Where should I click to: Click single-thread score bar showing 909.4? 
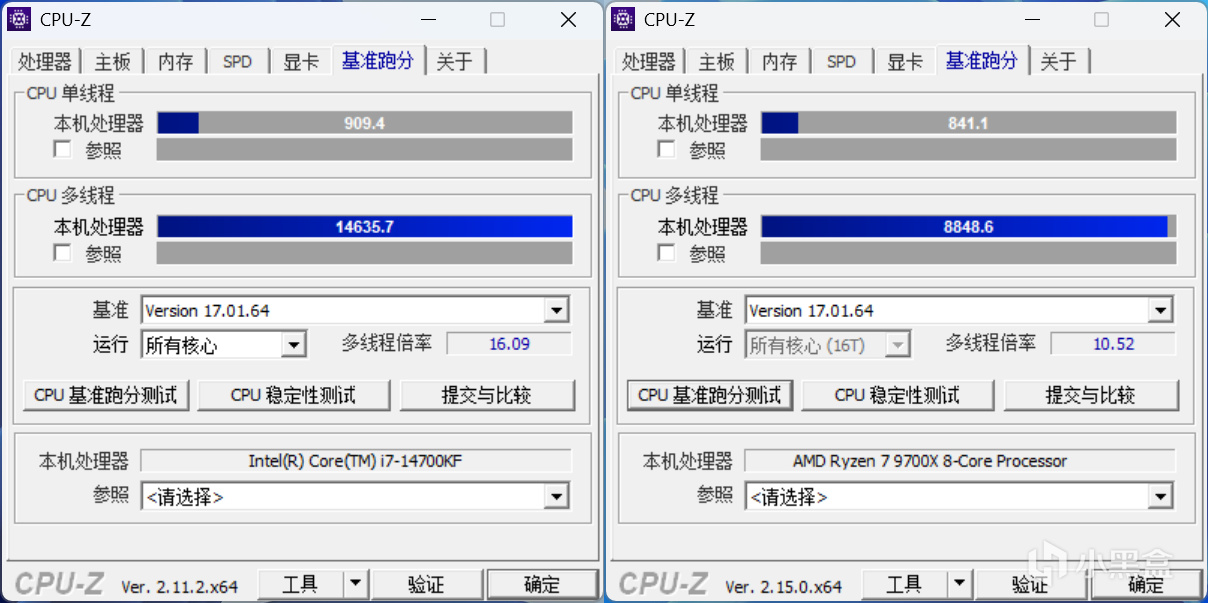tap(365, 123)
